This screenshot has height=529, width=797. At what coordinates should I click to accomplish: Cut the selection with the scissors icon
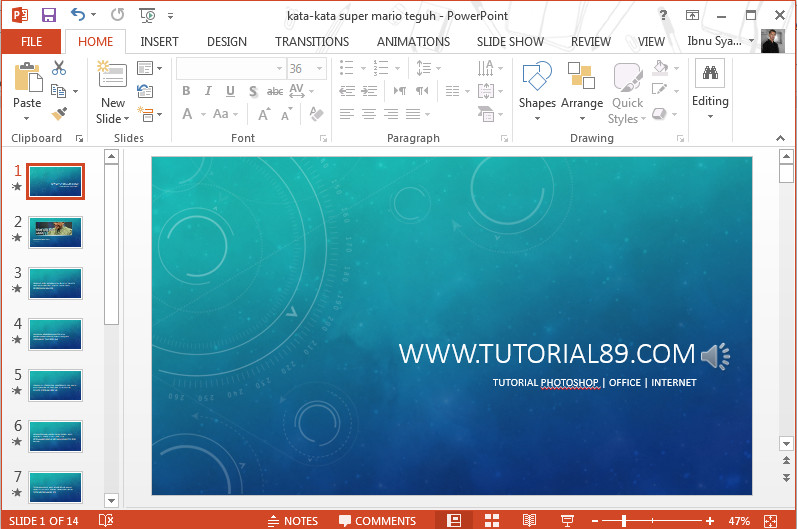[59, 68]
